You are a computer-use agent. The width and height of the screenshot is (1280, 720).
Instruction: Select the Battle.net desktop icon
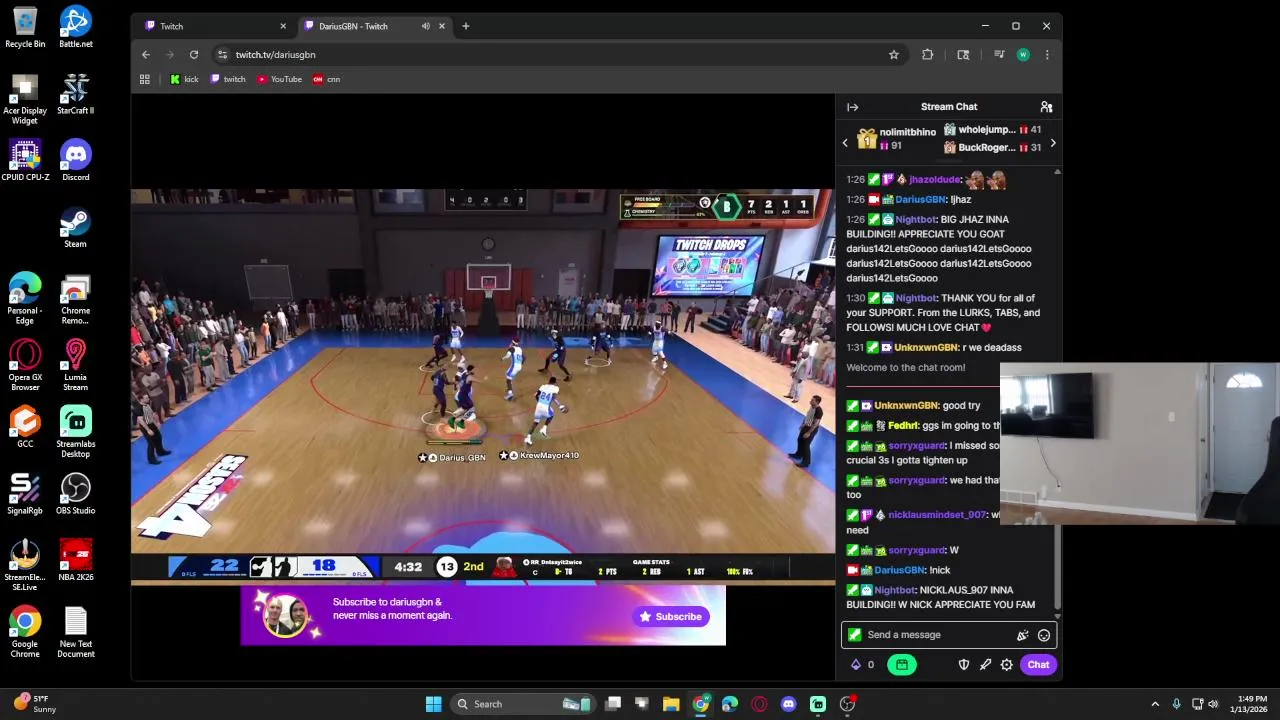tap(75, 27)
